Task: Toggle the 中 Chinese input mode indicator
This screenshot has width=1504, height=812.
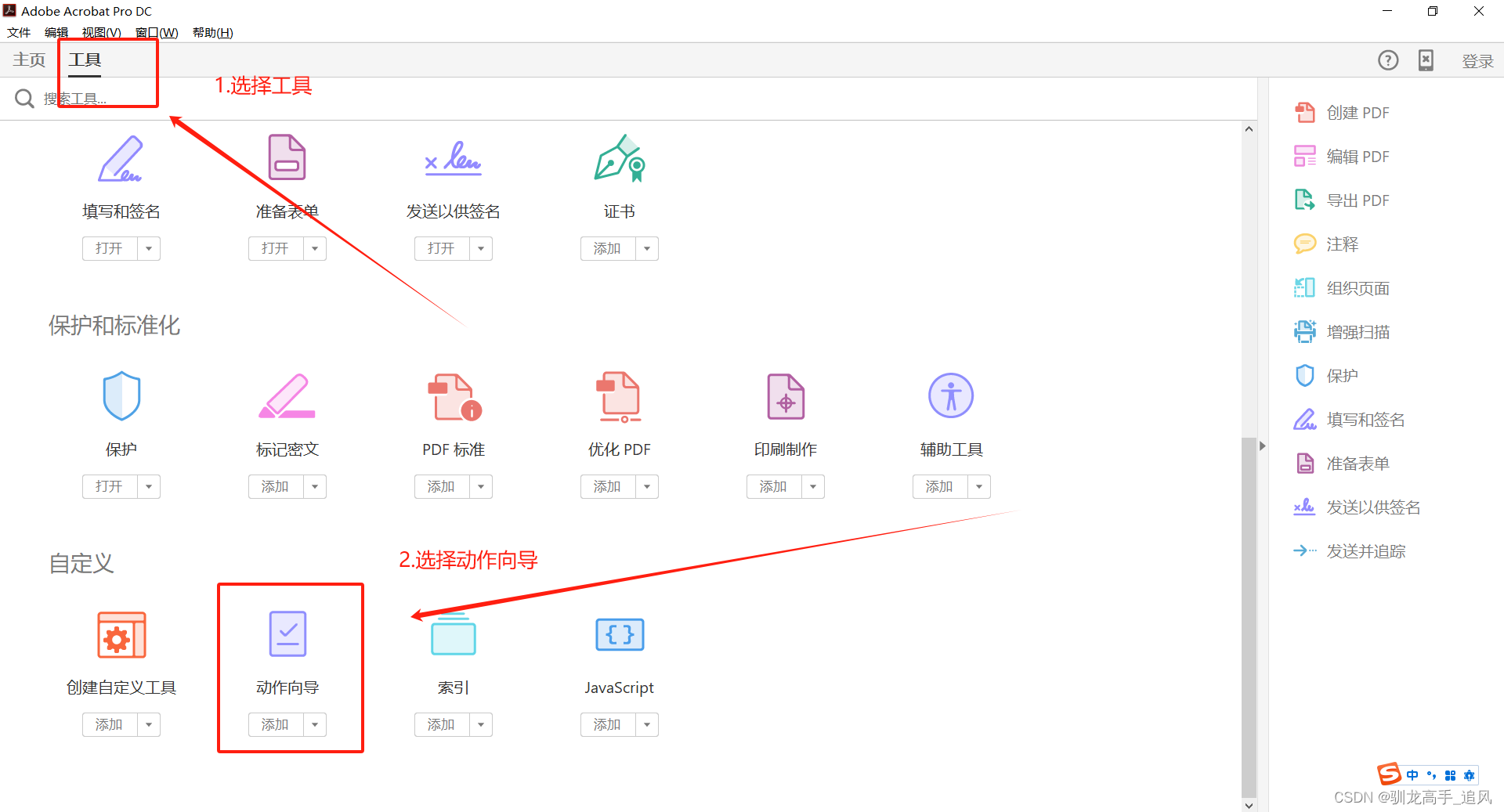Action: tap(1412, 775)
